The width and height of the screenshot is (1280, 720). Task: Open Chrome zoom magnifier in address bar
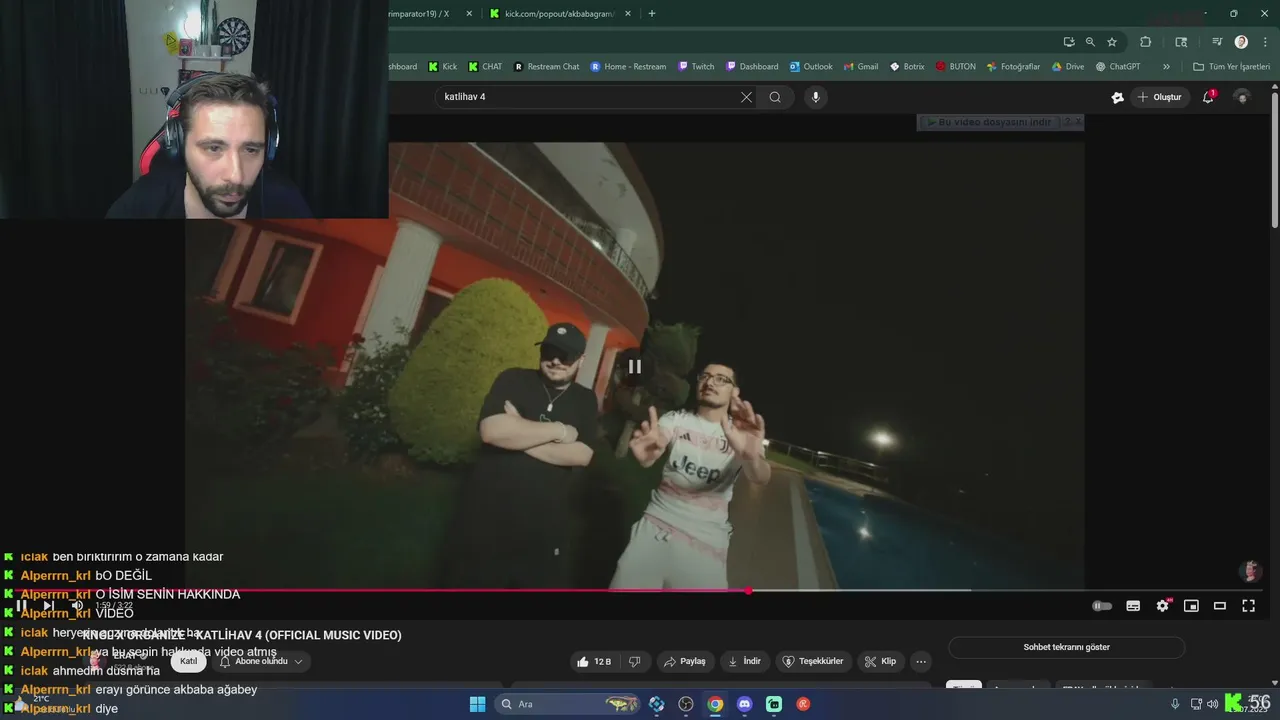1090,42
